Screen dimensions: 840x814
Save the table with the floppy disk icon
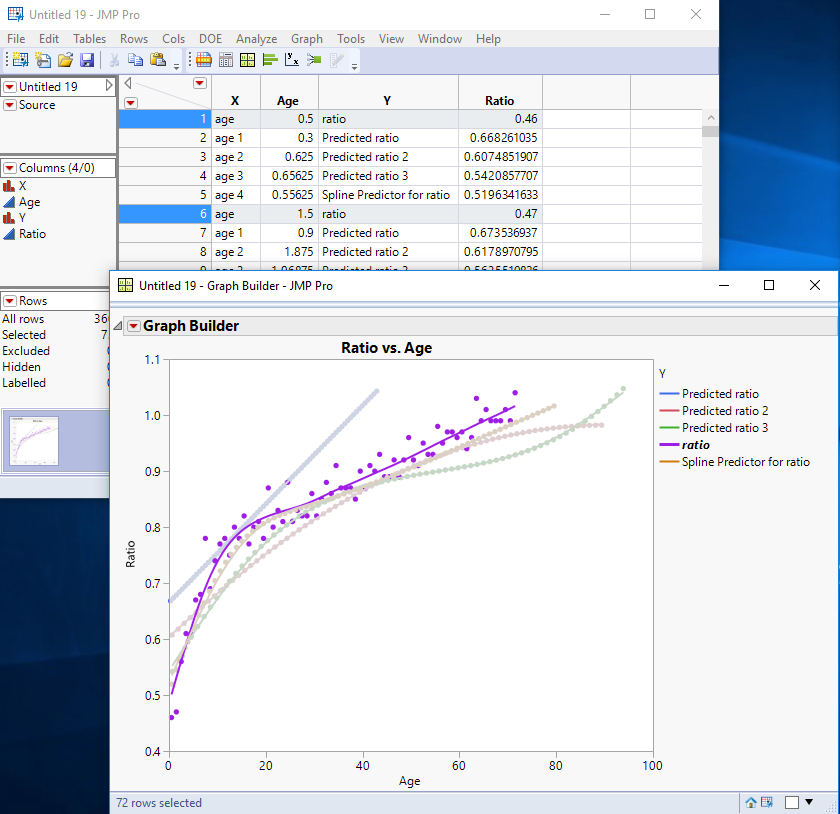[x=87, y=61]
